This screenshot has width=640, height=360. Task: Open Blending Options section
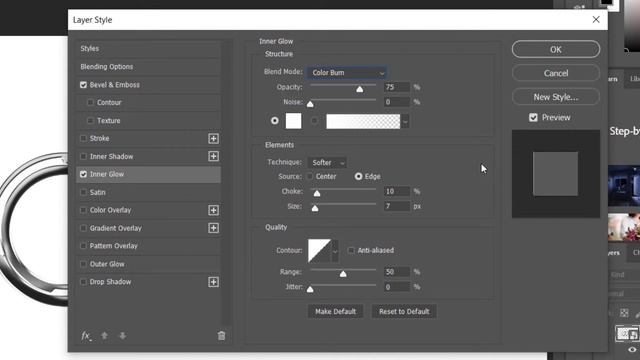click(x=149, y=67)
